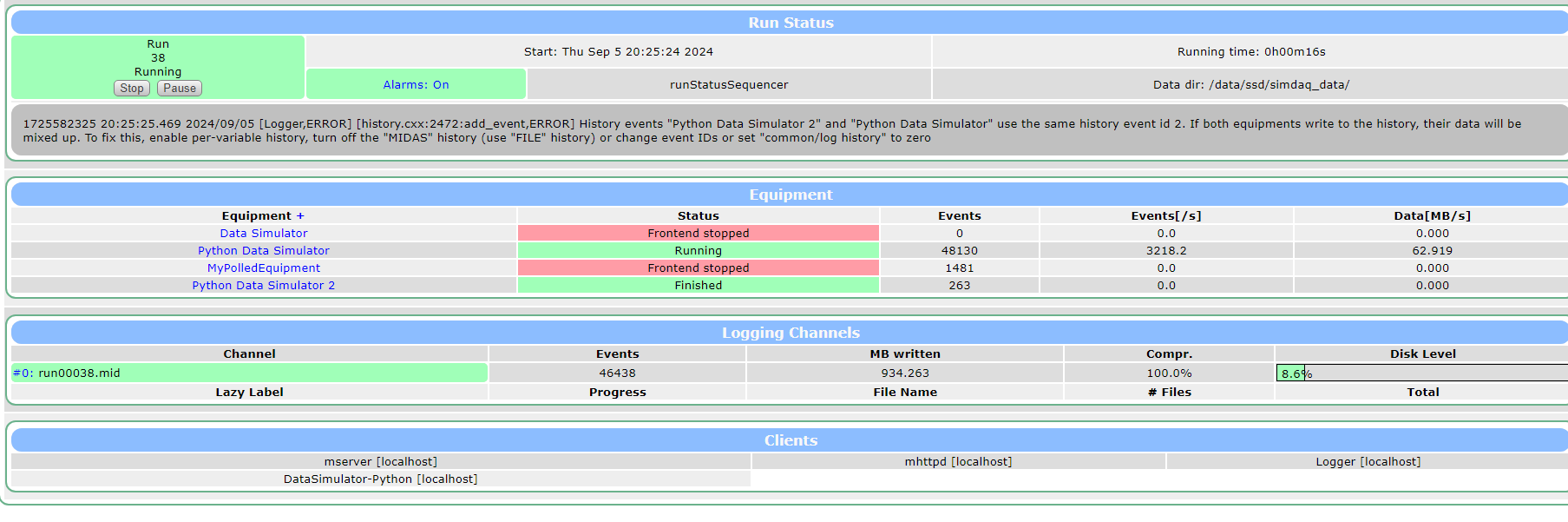The width and height of the screenshot is (1568, 522).
Task: Click the 46438 logged events value
Action: click(617, 373)
